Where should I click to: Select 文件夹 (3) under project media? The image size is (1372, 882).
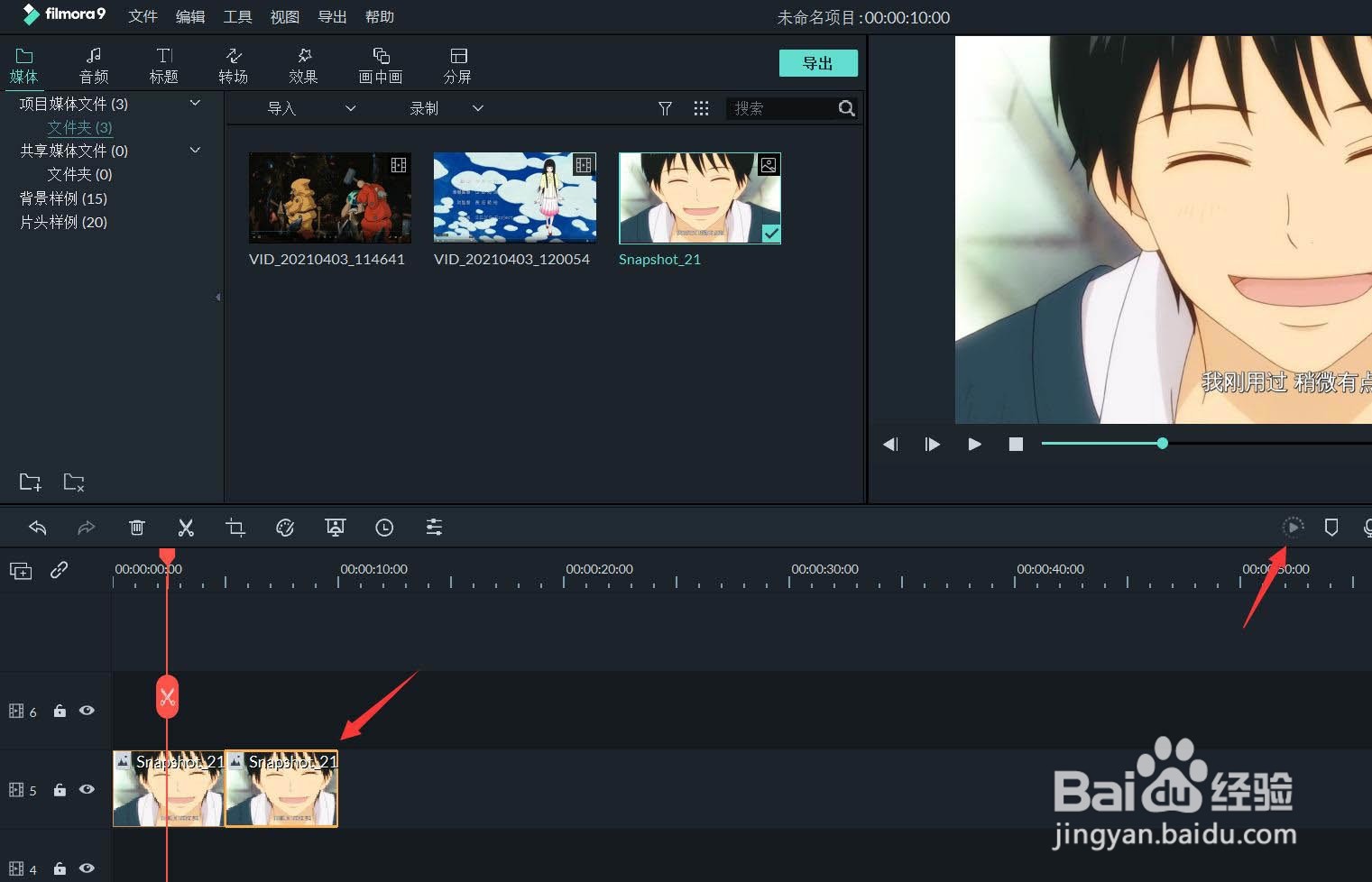(x=79, y=127)
